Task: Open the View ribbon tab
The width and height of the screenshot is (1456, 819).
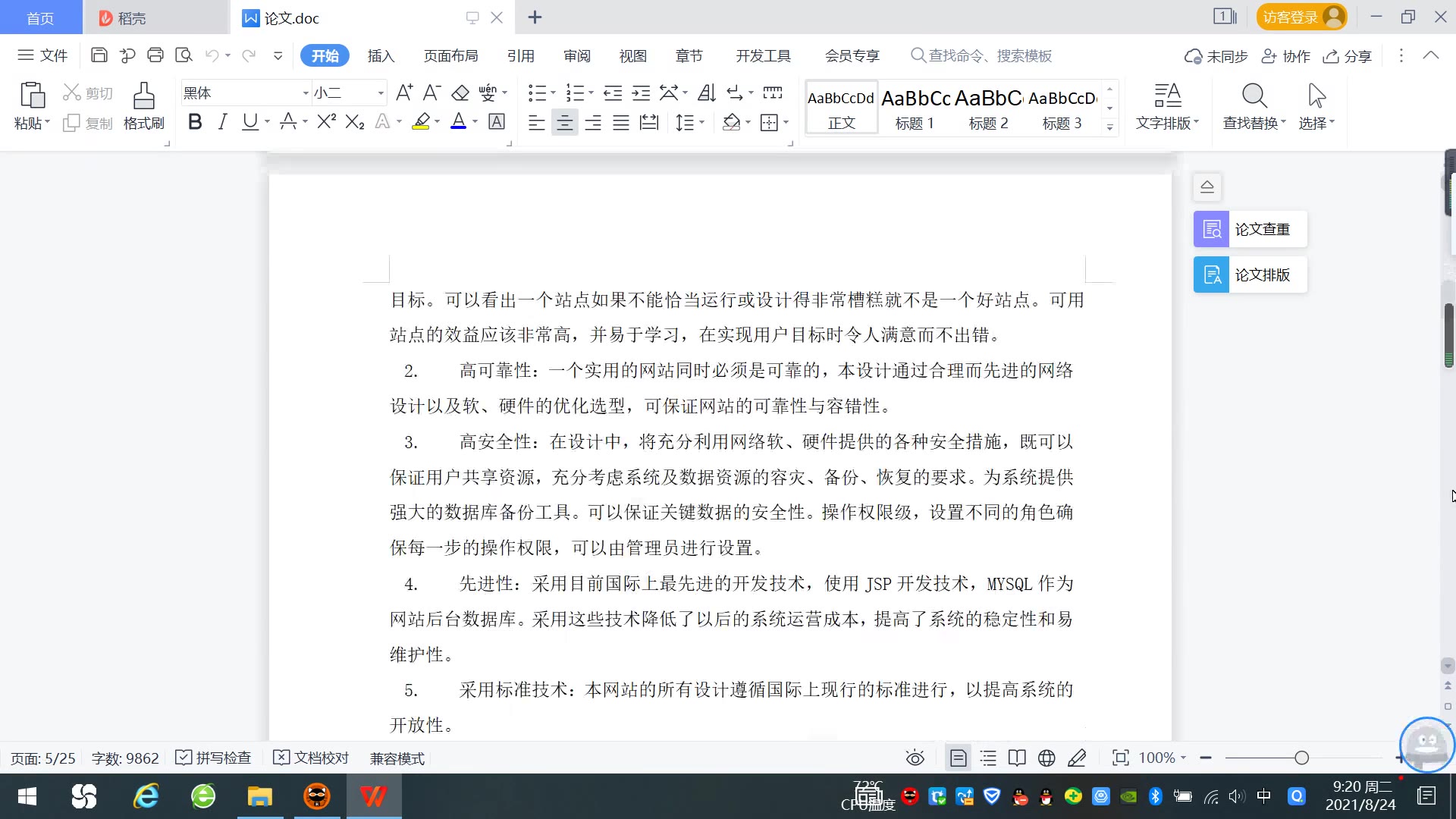Action: 633,55
